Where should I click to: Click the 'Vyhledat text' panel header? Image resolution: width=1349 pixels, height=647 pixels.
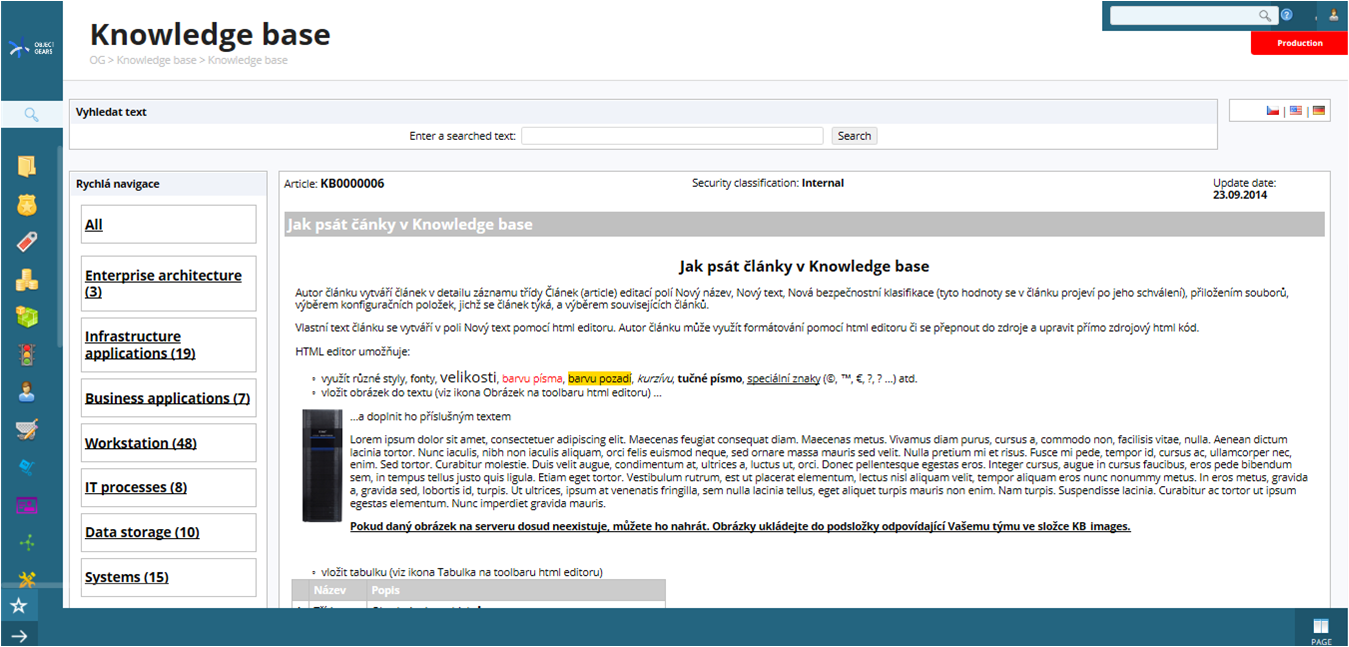(643, 112)
